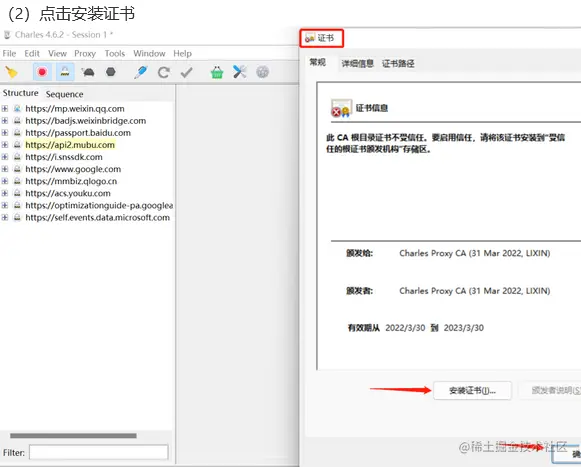Click 证书 dialog title icon
Screen dimensions: 581x467
[x=310, y=38]
